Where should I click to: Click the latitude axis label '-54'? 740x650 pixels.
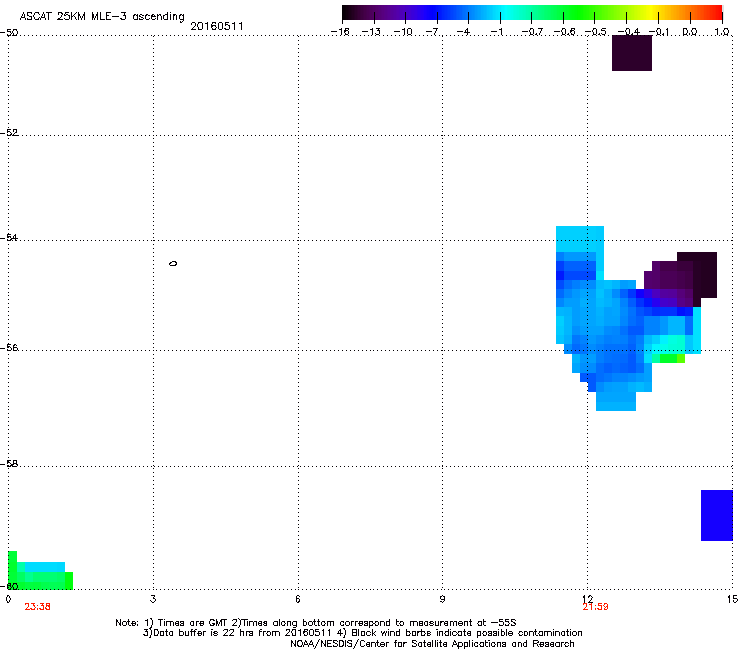(x=9, y=238)
